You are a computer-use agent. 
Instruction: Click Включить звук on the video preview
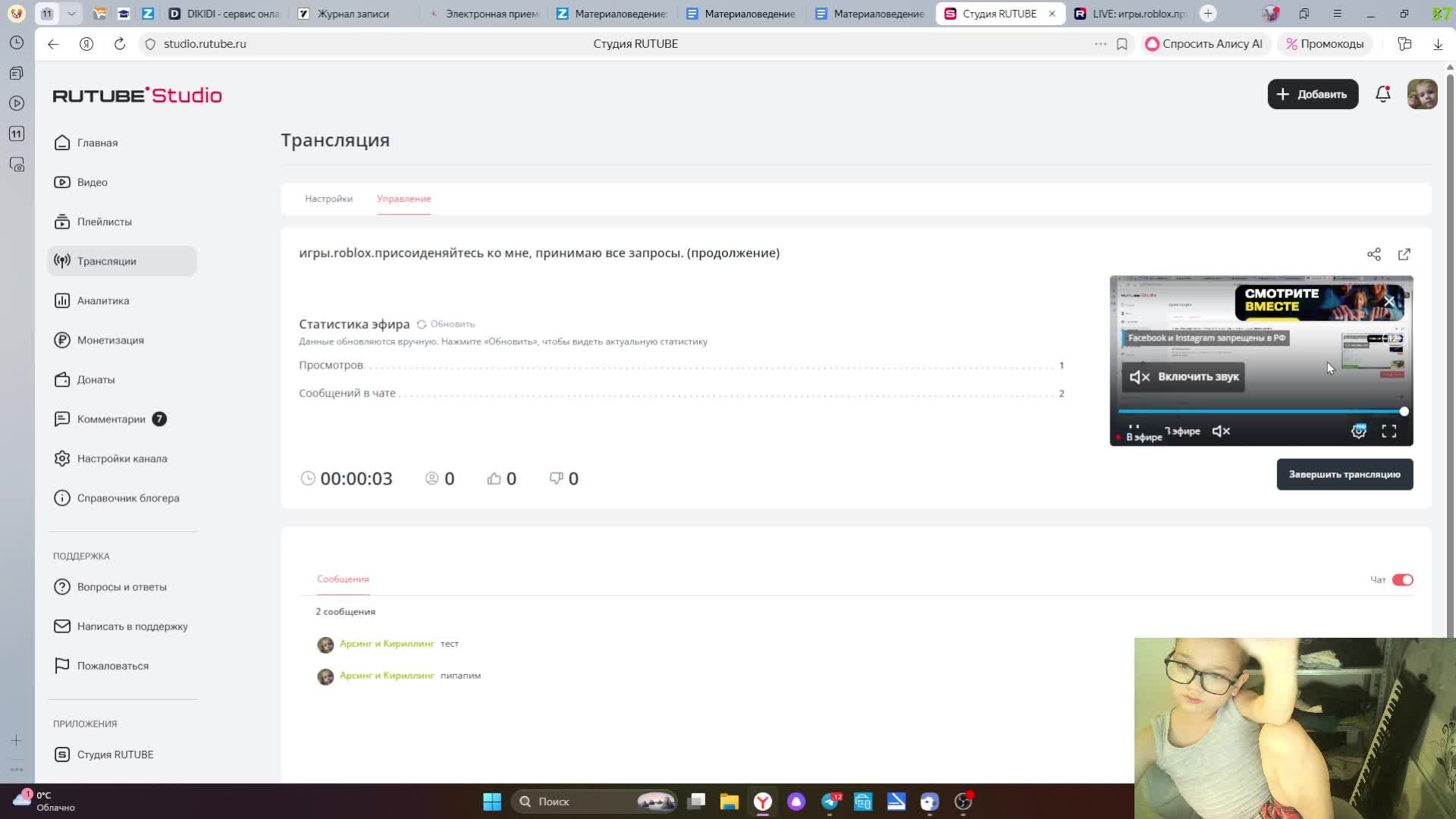[x=1184, y=377]
